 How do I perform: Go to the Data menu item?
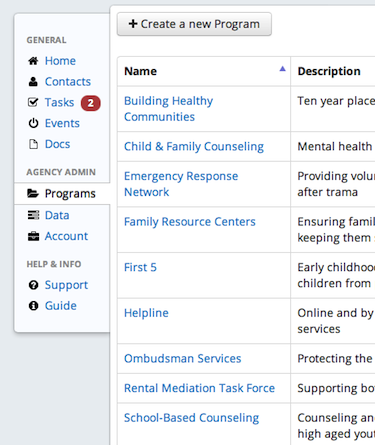(x=57, y=215)
